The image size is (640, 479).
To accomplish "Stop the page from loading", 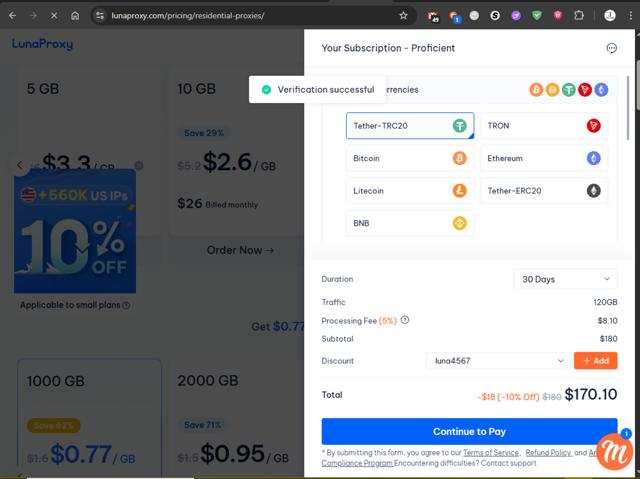I will [x=54, y=16].
